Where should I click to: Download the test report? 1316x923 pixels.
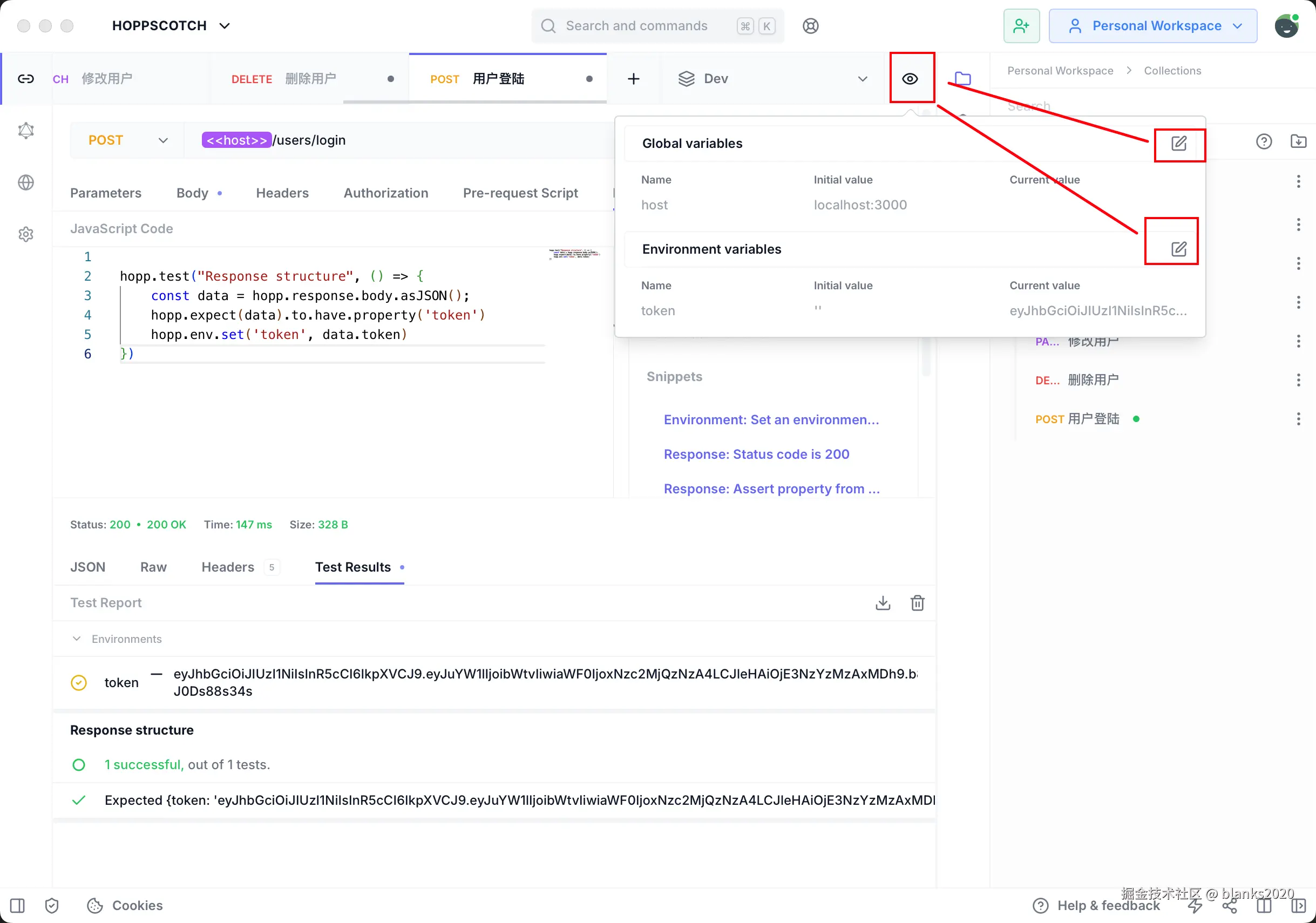click(x=883, y=602)
